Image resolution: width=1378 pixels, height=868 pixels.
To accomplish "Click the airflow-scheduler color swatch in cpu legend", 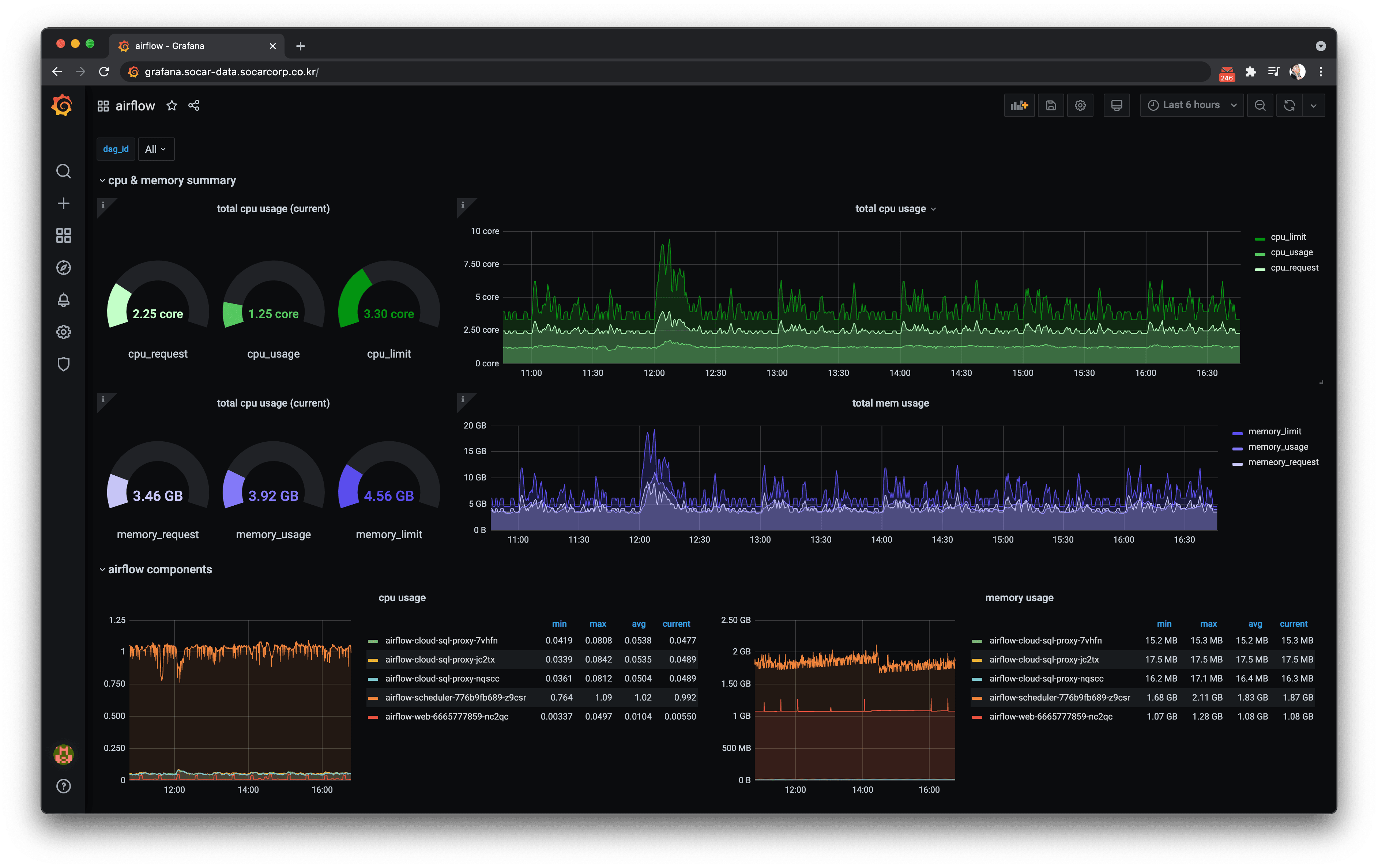I will pyautogui.click(x=373, y=698).
